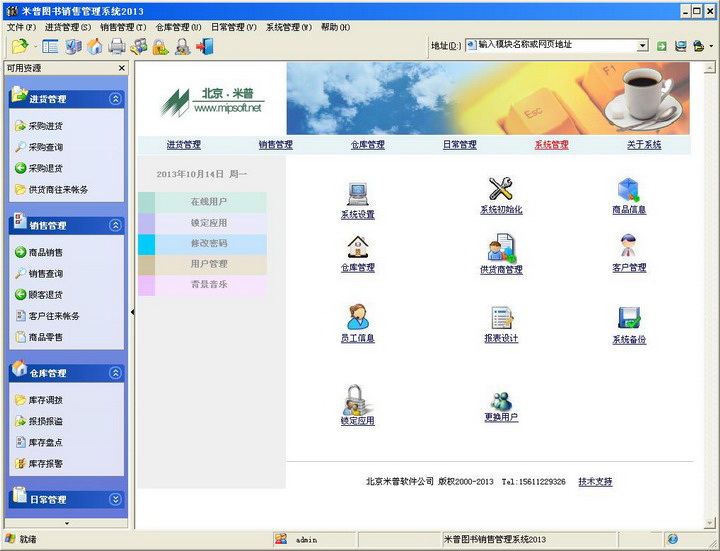Viewport: 720px width, 551px height.
Task: Open 采购进货 in the sidebar
Action: 39,126
